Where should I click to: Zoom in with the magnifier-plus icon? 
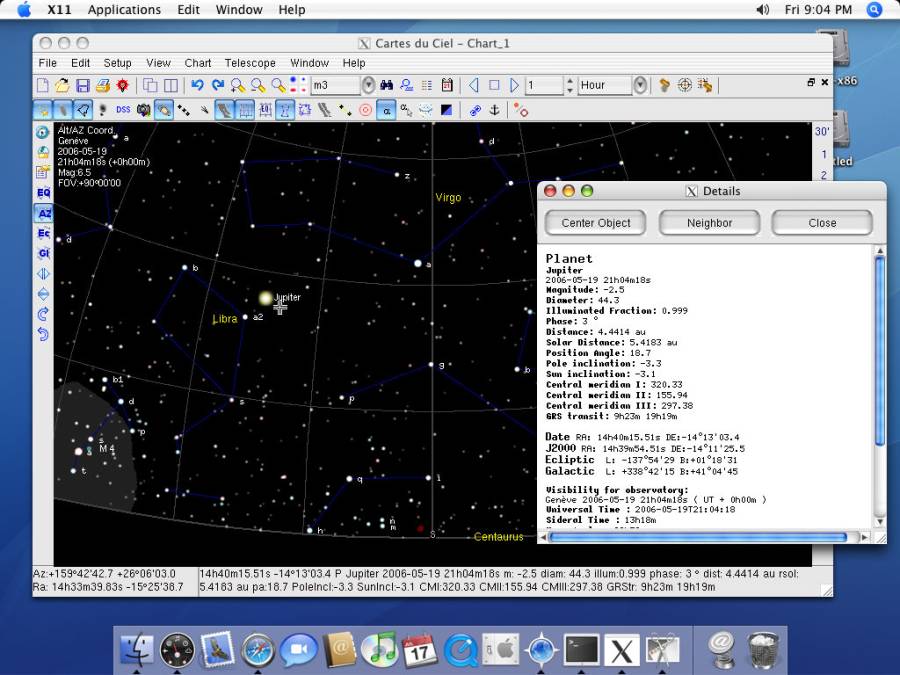[237, 86]
